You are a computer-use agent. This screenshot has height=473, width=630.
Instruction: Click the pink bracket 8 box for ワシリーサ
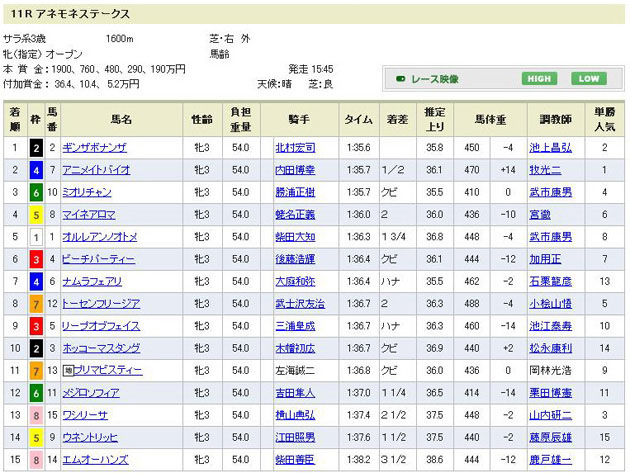[x=36, y=415]
